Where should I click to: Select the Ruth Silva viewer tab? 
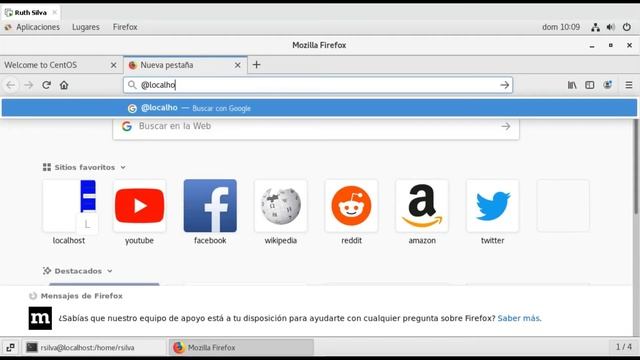pyautogui.click(x=30, y=13)
